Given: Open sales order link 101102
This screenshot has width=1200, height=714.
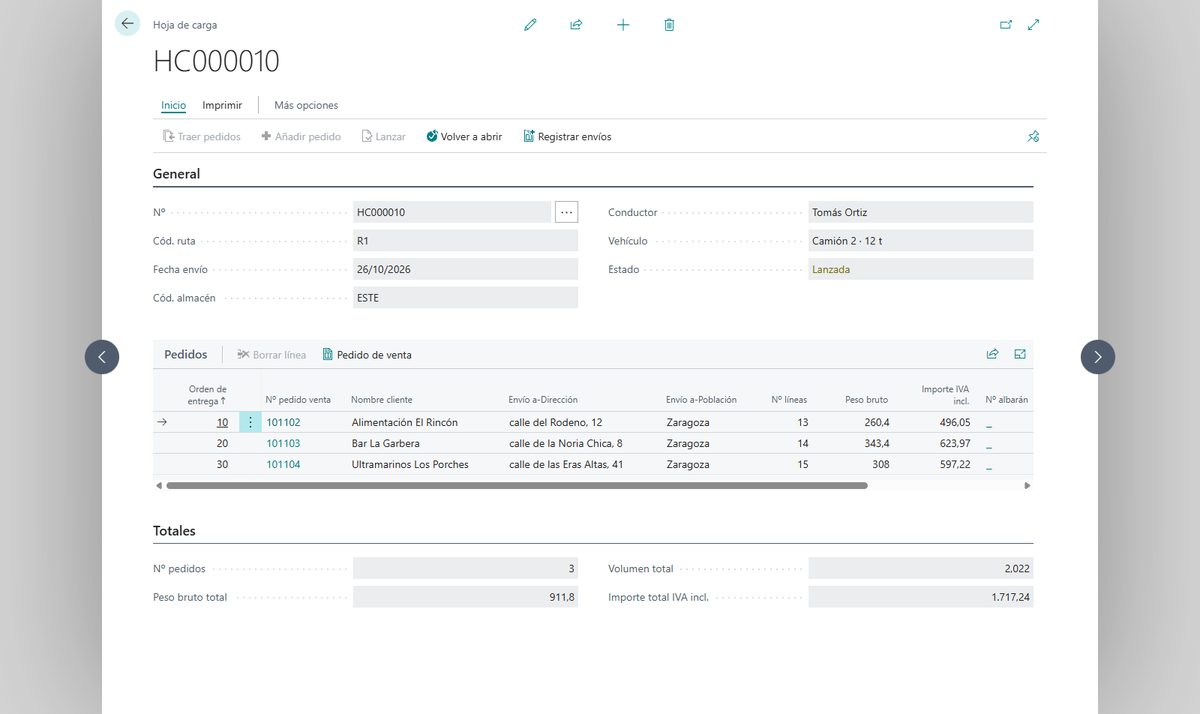Looking at the screenshot, I should click(283, 422).
